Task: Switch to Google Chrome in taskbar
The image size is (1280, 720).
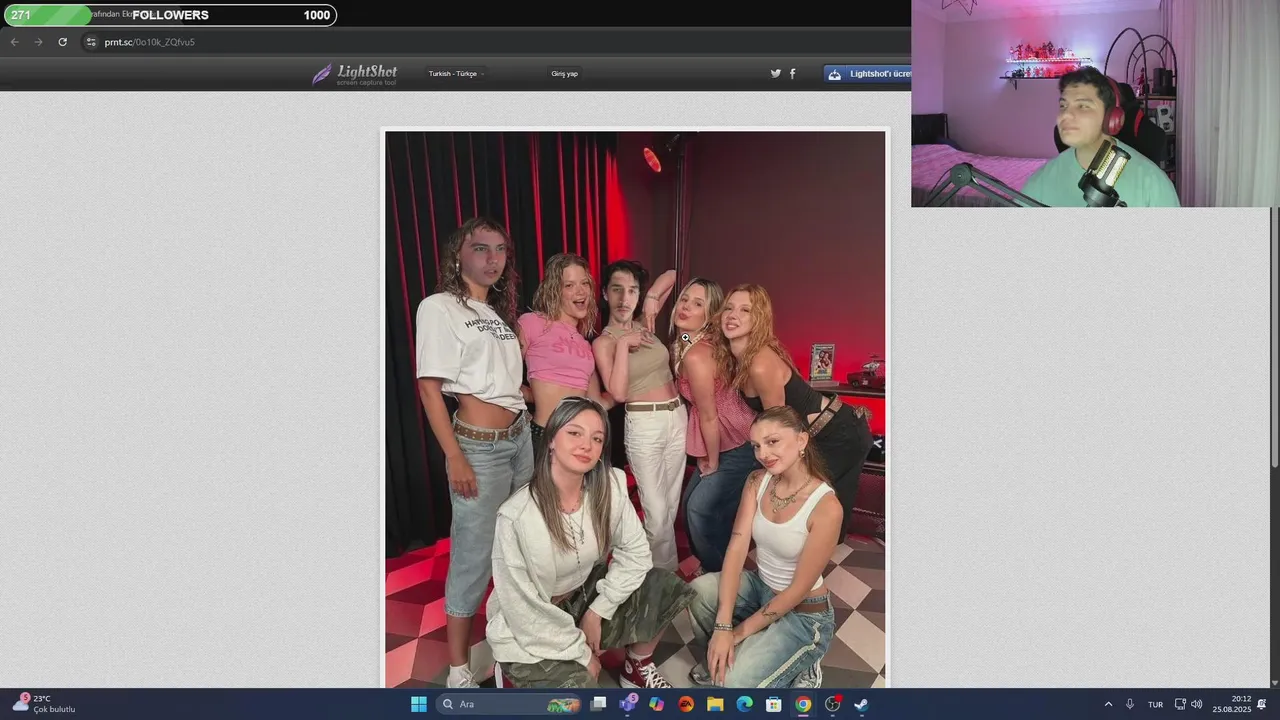Action: point(803,704)
